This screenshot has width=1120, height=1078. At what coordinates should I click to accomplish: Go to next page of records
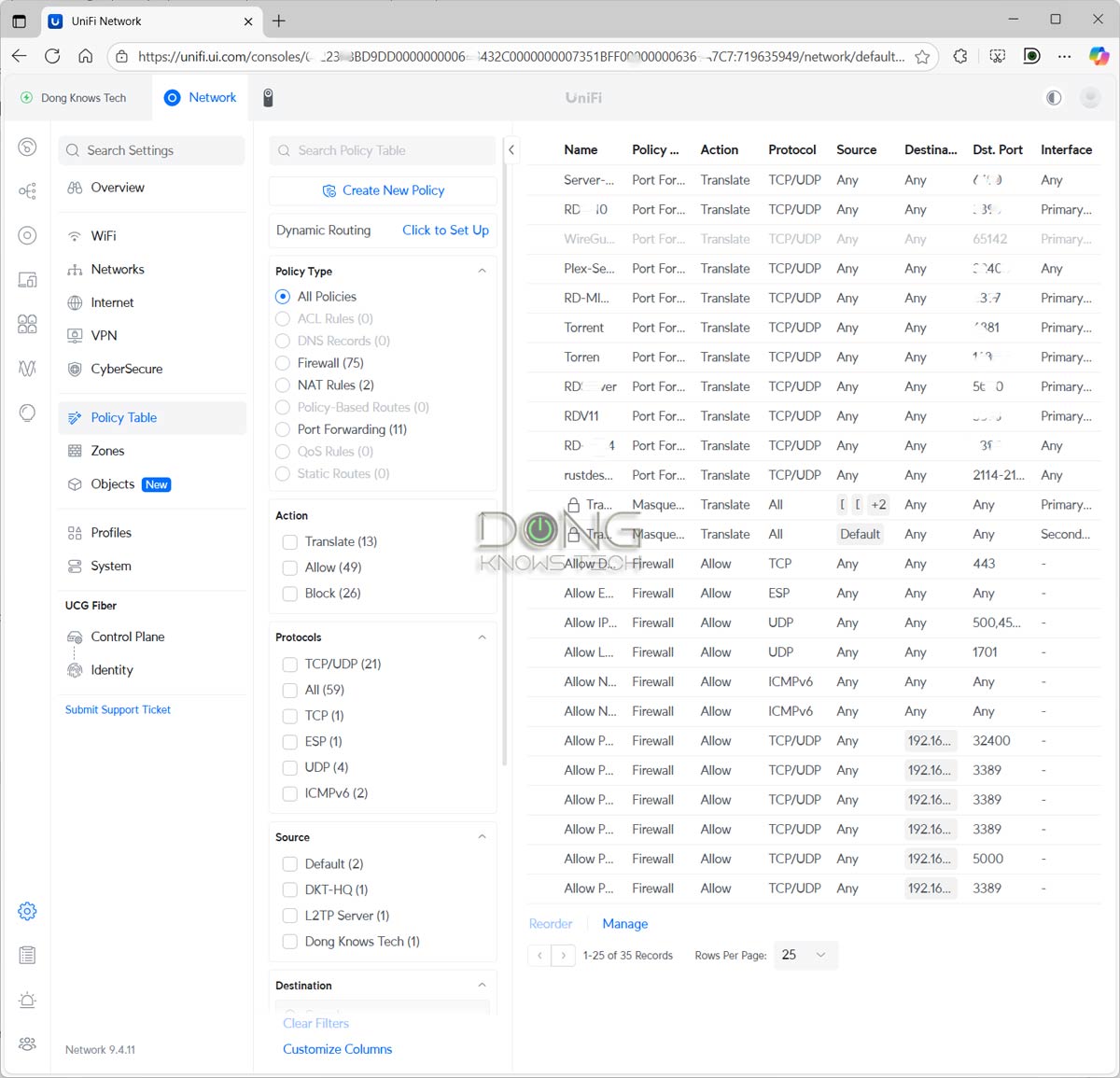click(564, 955)
